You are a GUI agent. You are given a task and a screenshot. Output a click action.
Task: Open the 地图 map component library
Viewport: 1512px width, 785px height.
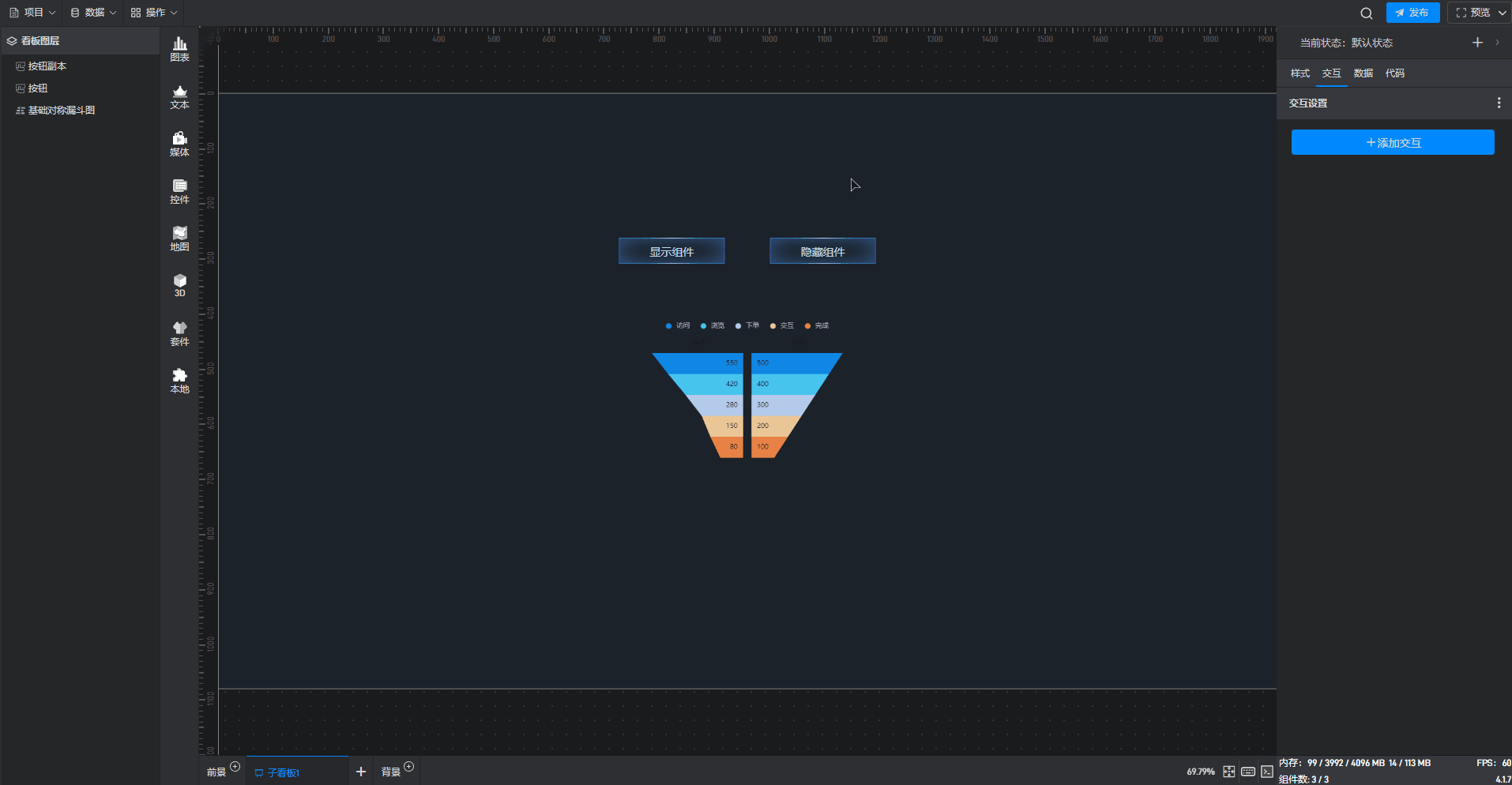coord(179,239)
